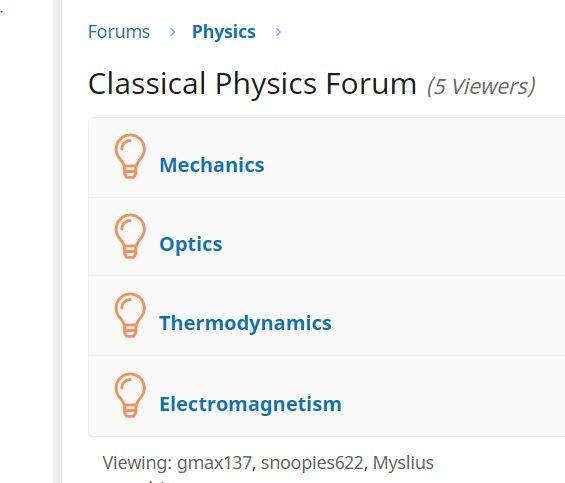Select the username Myslius in viewers
Viewport: 565px width, 483px height.
click(x=403, y=462)
